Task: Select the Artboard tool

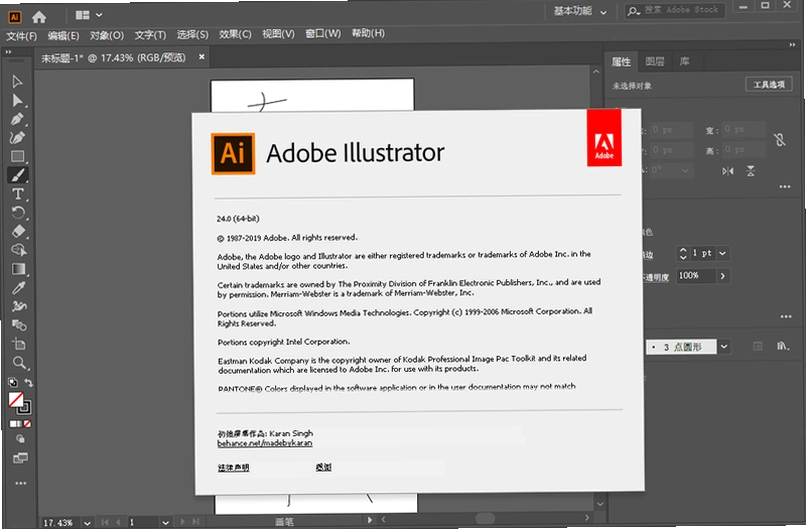Action: click(19, 344)
